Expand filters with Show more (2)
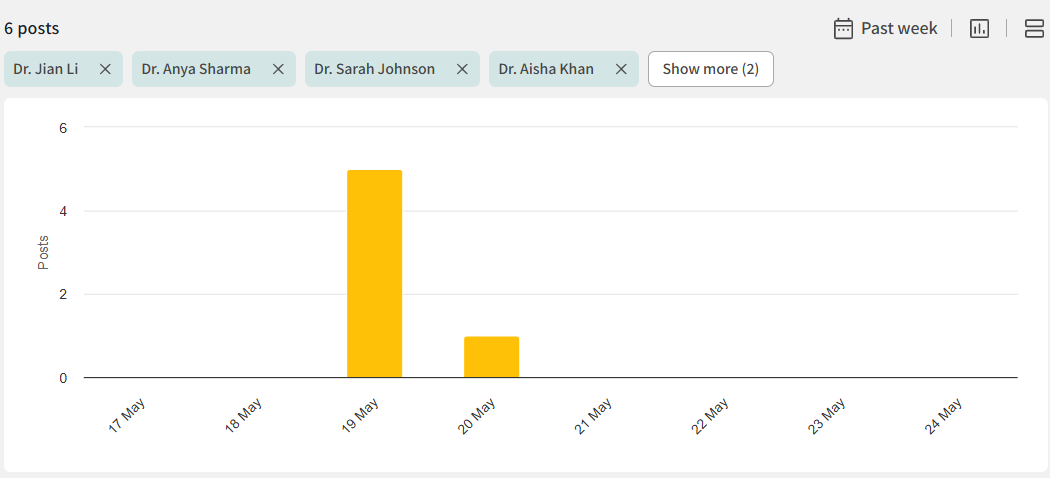1050x478 pixels. click(710, 69)
